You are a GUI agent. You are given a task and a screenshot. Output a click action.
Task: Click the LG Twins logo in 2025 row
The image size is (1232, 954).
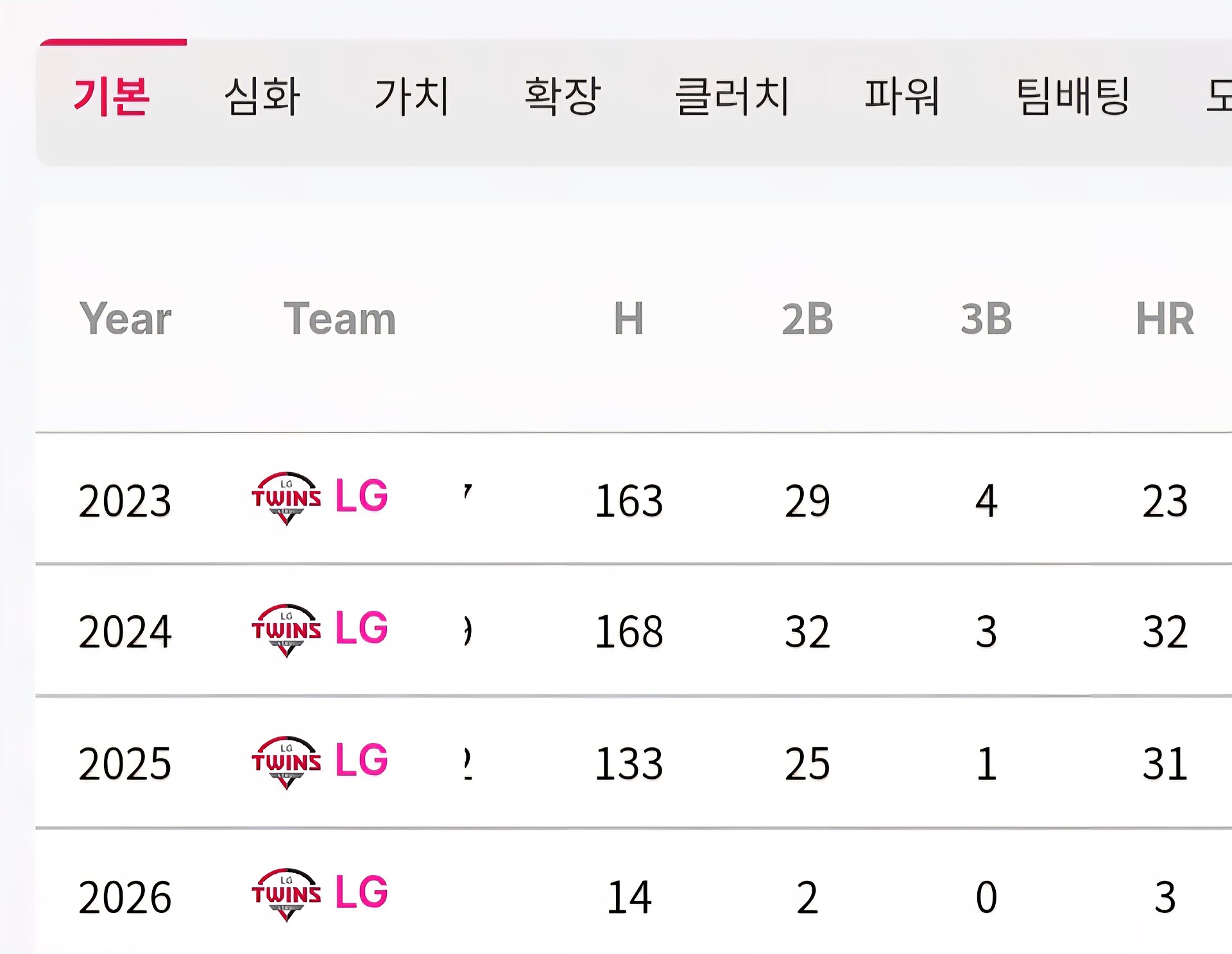[286, 762]
